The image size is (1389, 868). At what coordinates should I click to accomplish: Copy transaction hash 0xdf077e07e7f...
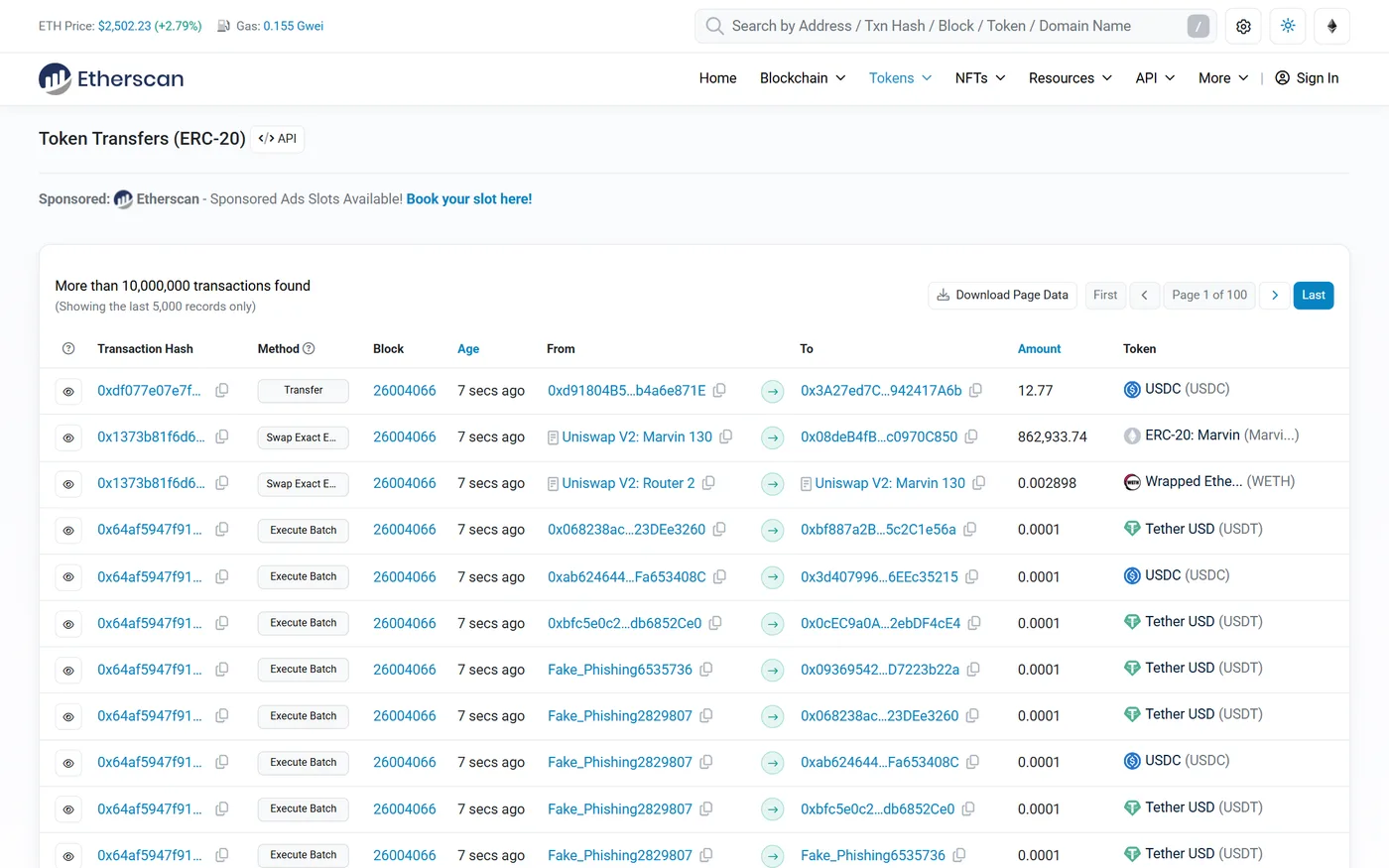click(x=222, y=391)
